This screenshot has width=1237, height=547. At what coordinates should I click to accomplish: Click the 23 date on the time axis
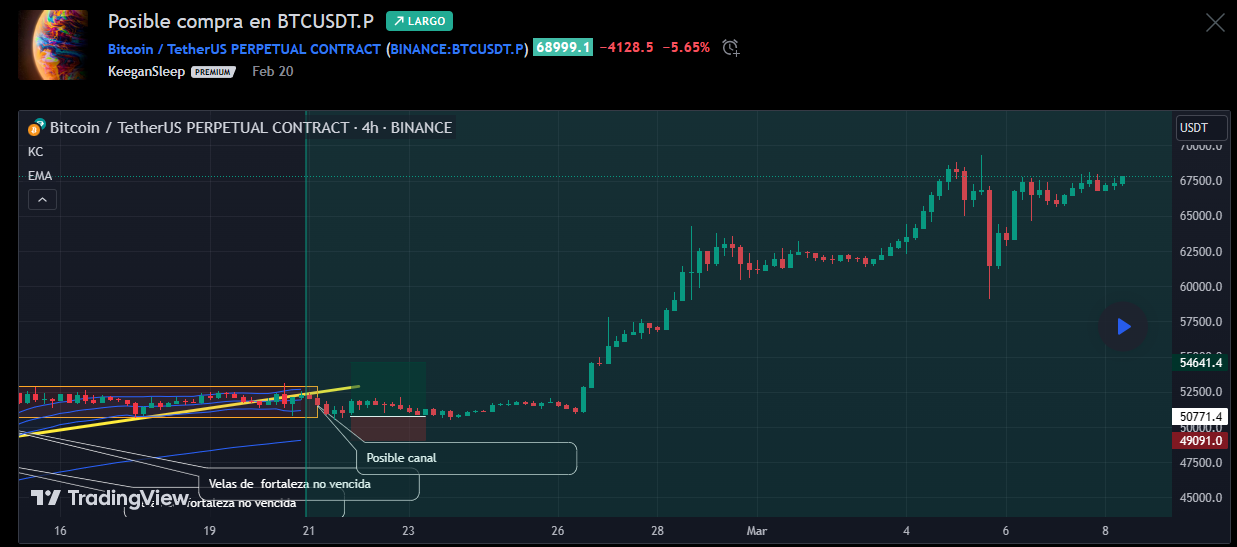point(408,531)
